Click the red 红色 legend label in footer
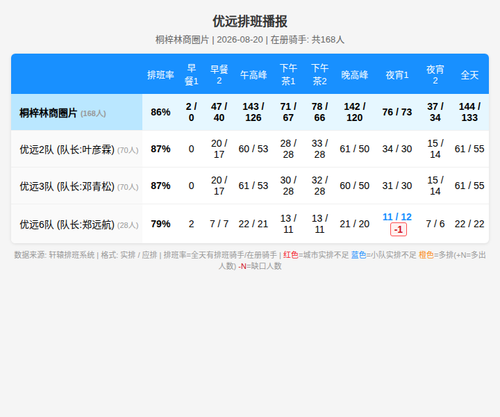The width and height of the screenshot is (500, 417). 291,255
